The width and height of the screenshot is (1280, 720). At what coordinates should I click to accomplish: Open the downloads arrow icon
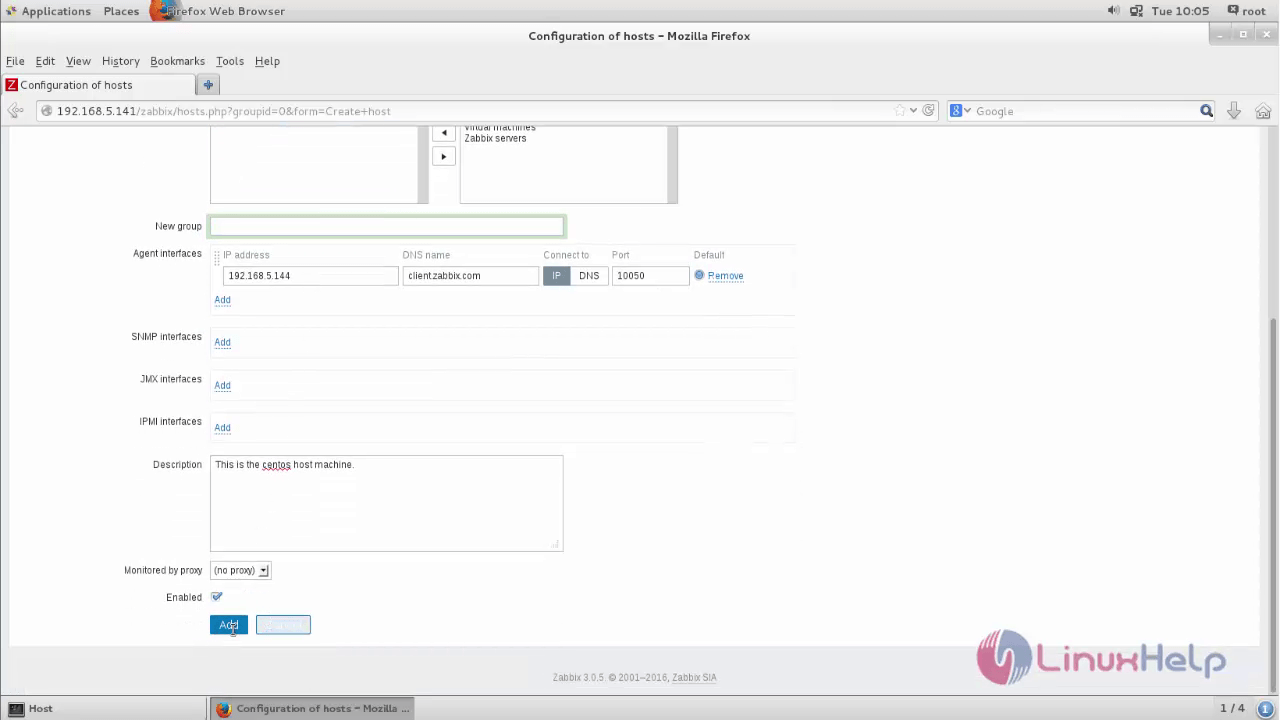point(1234,111)
